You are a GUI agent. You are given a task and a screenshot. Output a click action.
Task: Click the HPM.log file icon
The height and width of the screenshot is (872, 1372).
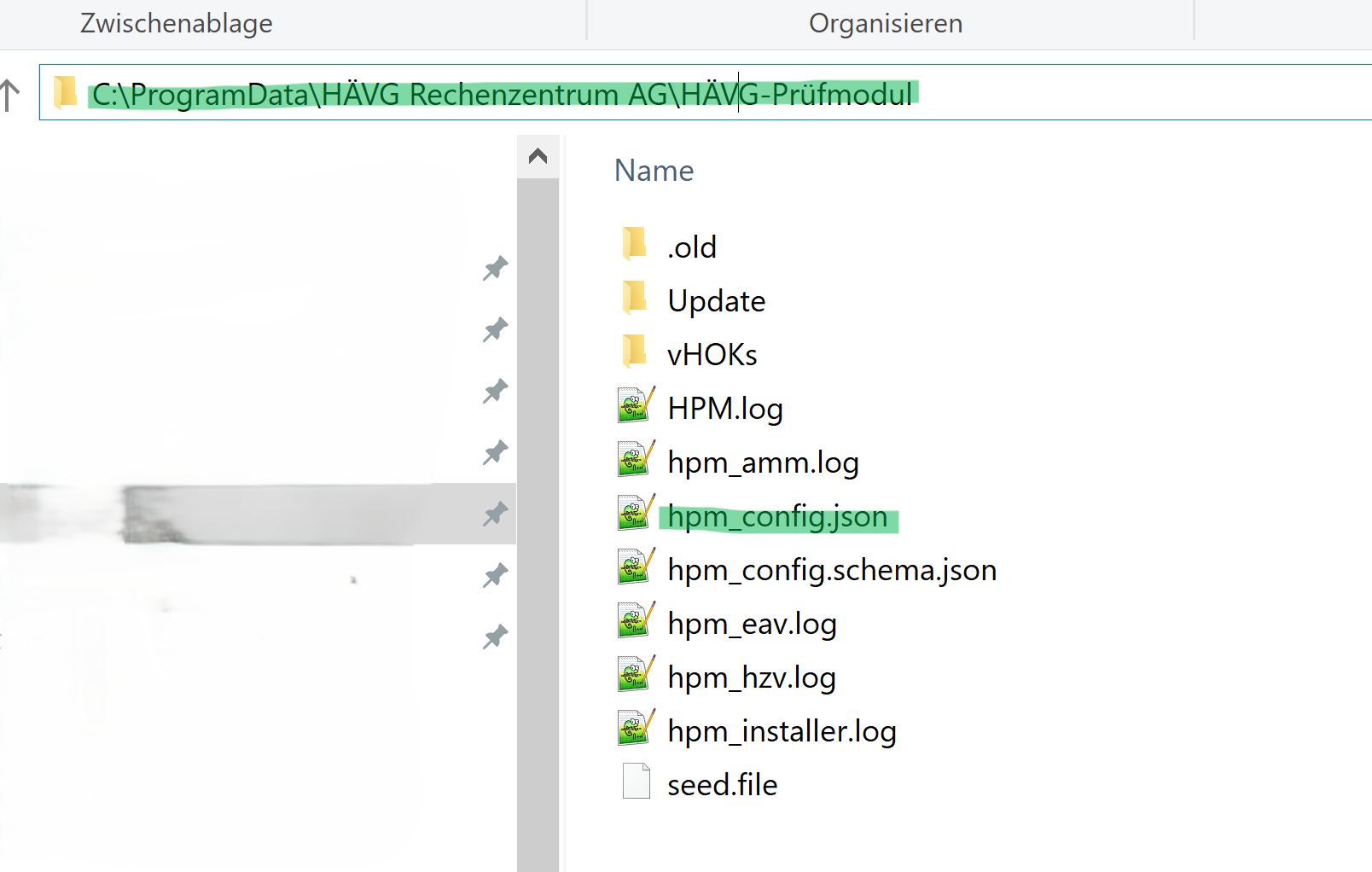[636, 407]
